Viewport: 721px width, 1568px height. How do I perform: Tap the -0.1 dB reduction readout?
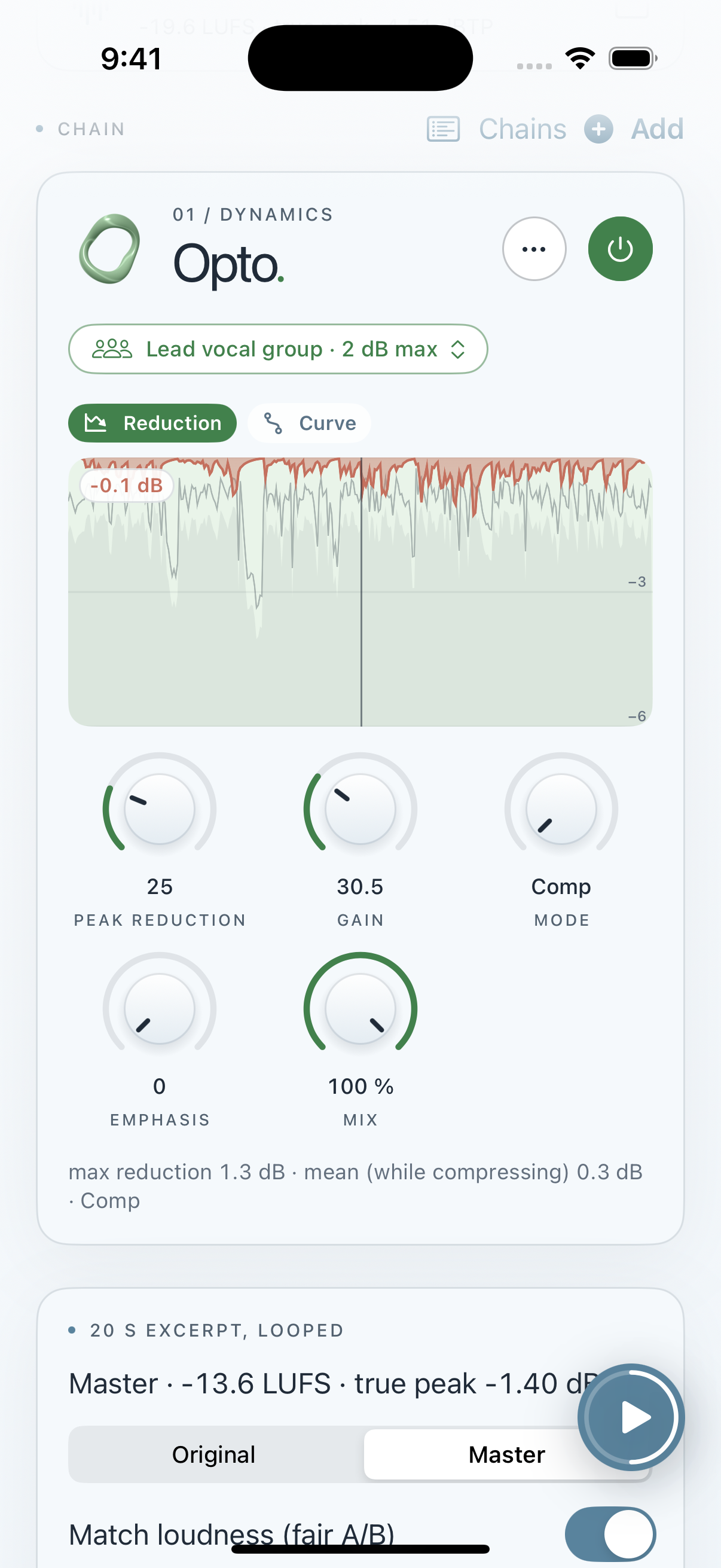click(x=127, y=486)
